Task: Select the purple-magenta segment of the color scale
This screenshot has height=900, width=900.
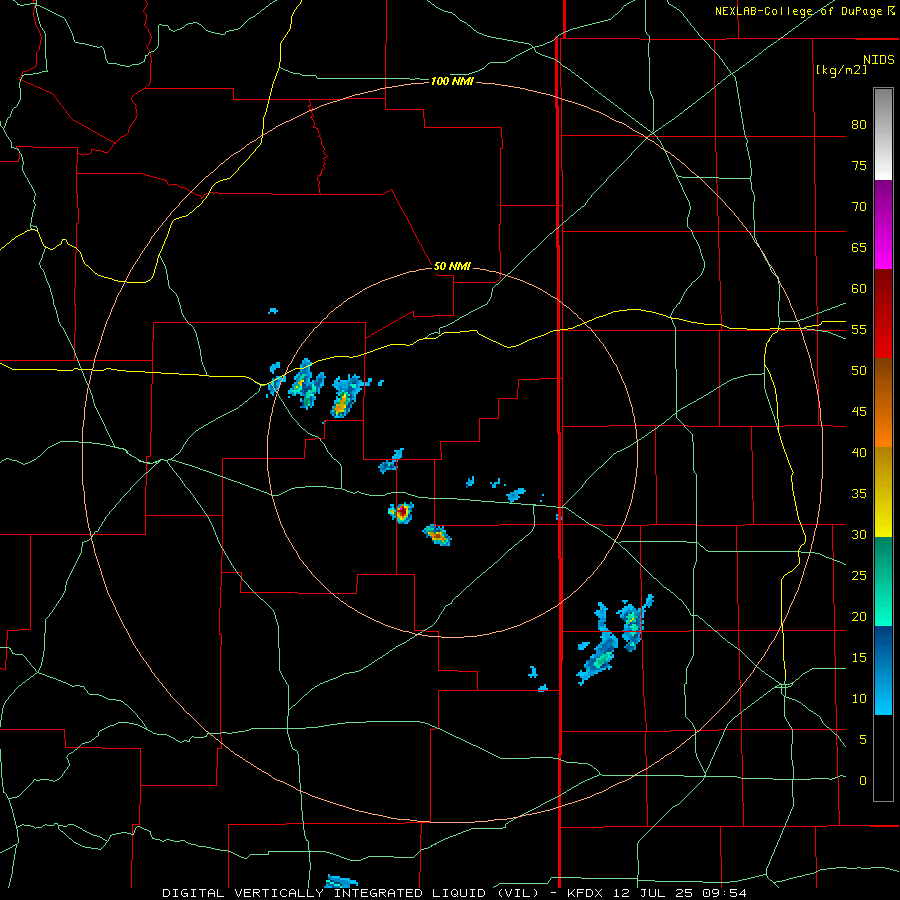Action: click(x=883, y=225)
